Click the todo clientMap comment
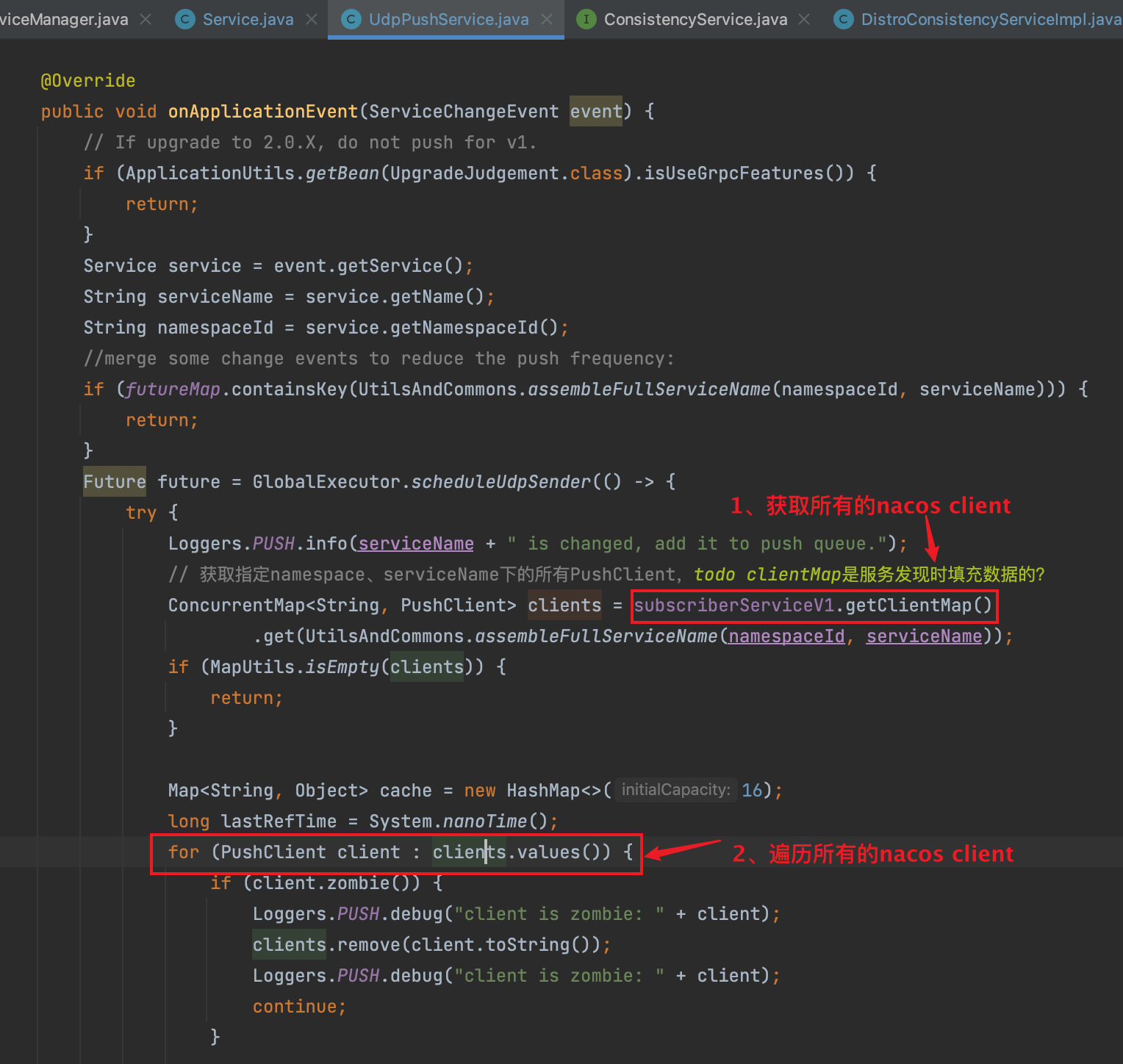This screenshot has width=1123, height=1064. 869,574
